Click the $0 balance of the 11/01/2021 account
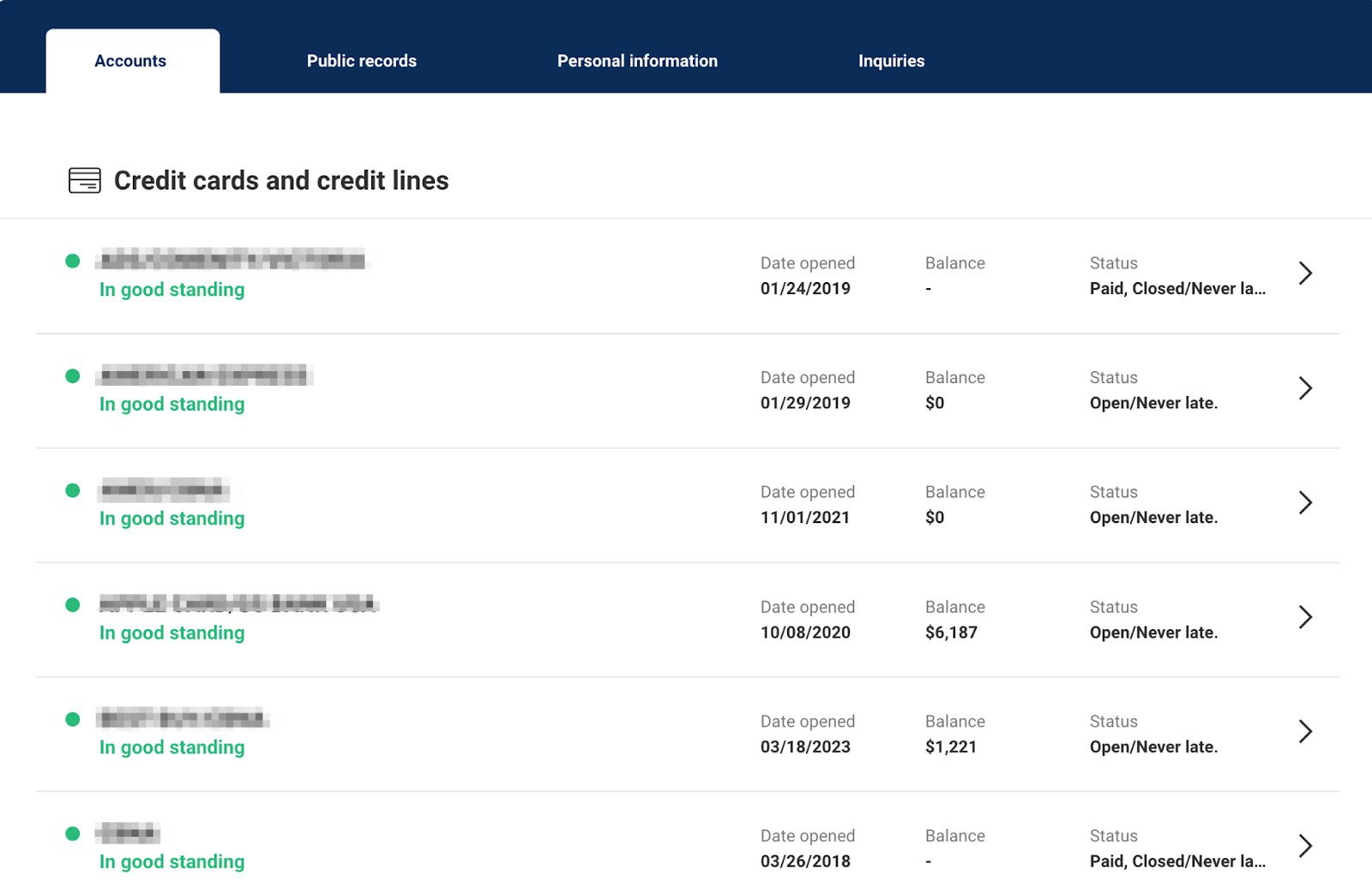This screenshot has width=1372, height=895. pos(935,518)
